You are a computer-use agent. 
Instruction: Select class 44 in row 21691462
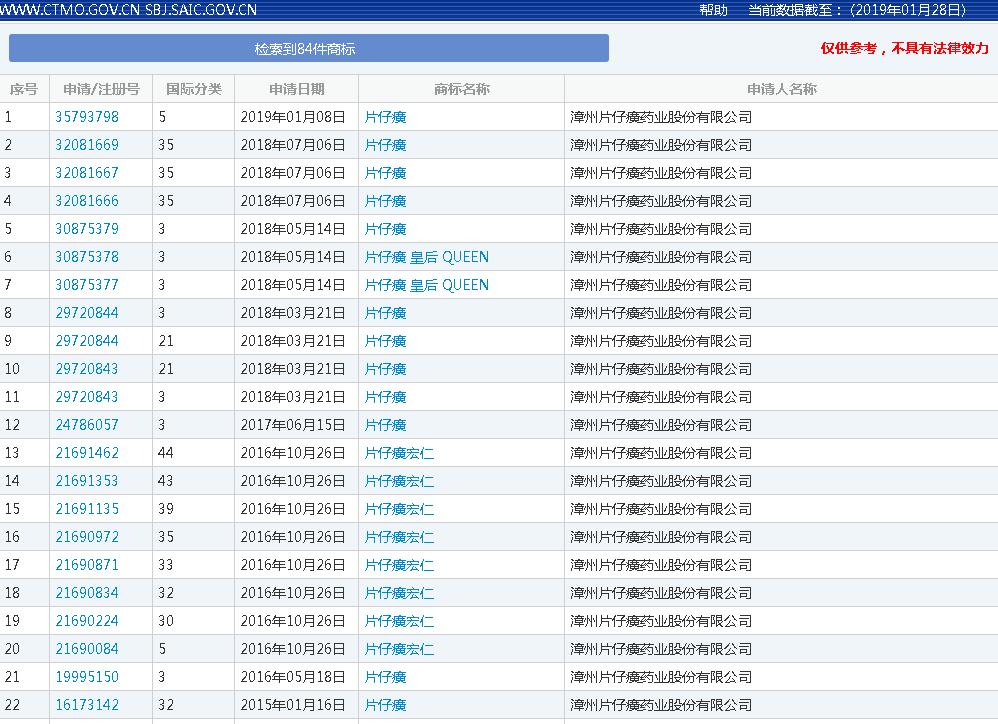point(166,453)
